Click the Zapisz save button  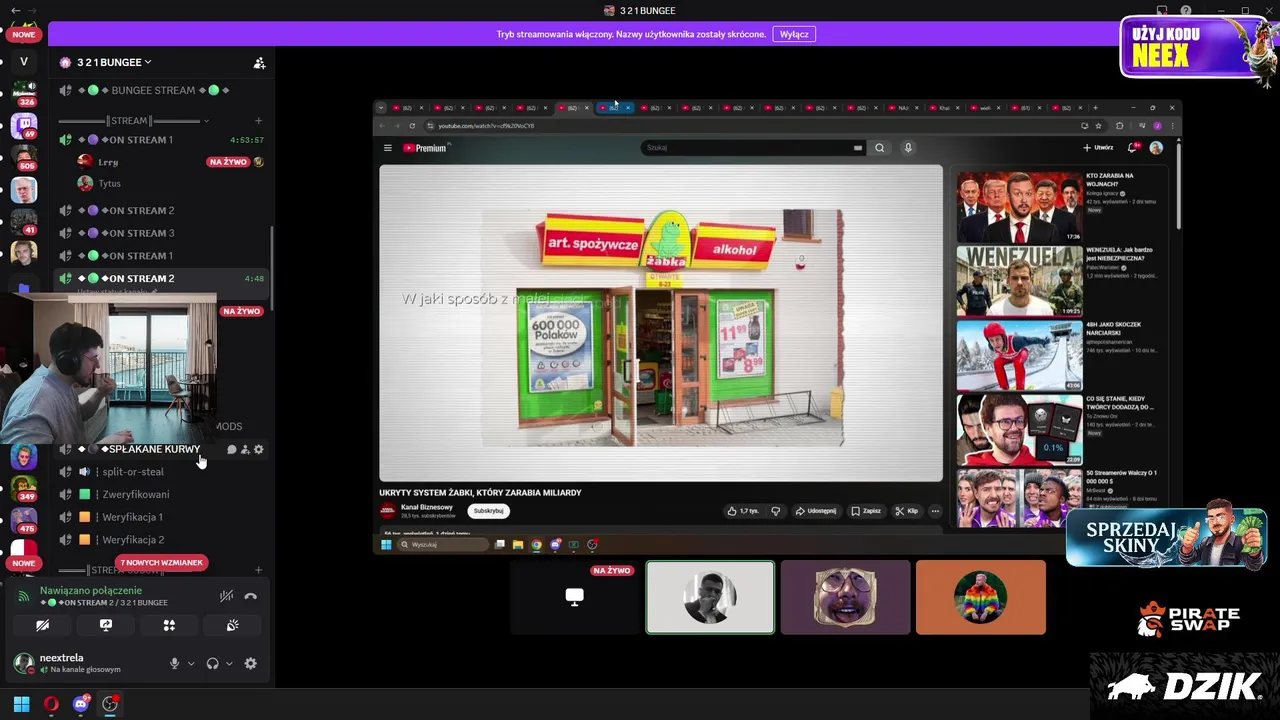[866, 511]
